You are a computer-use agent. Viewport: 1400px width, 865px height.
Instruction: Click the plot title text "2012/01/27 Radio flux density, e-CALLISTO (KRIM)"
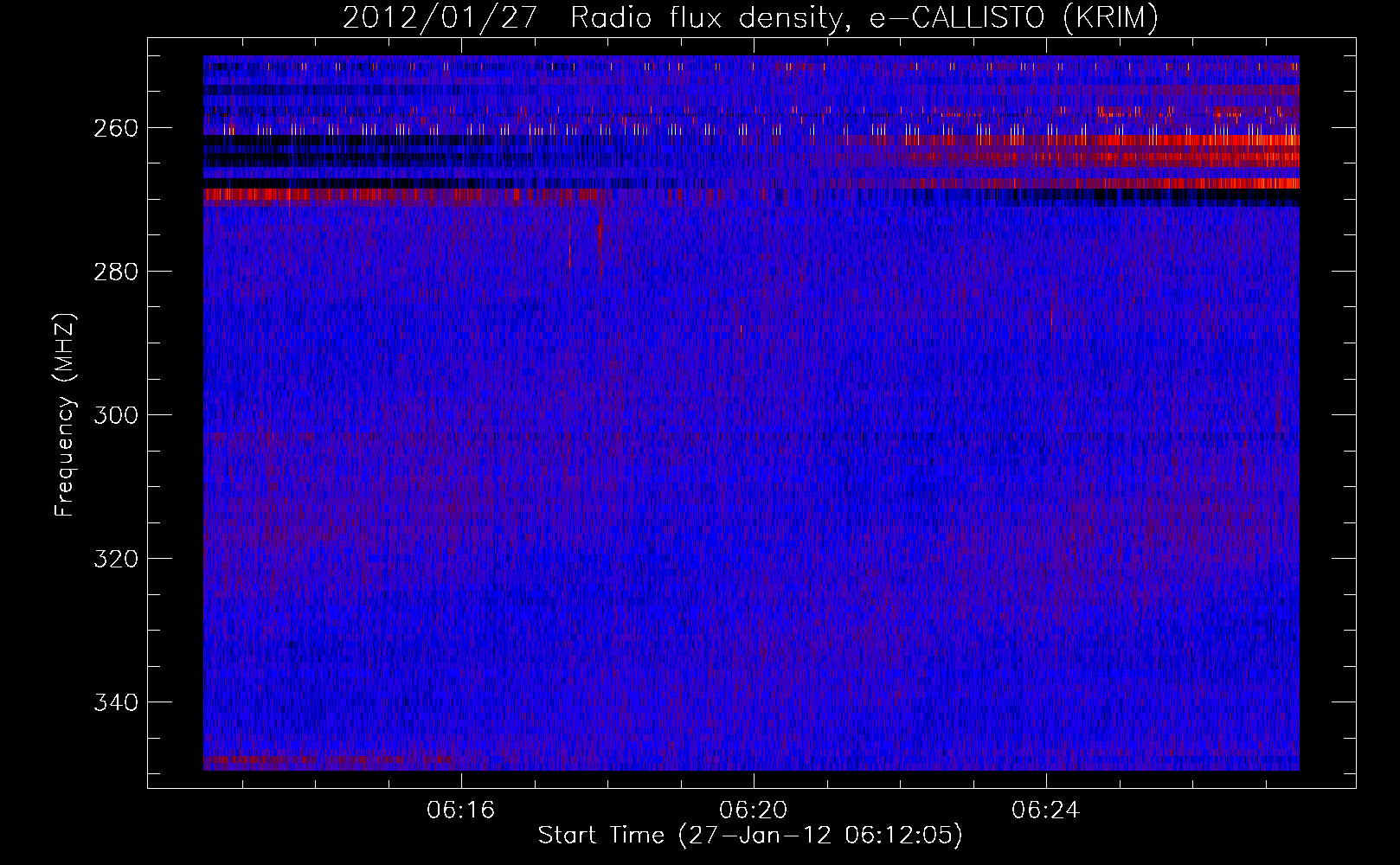tap(750, 17)
